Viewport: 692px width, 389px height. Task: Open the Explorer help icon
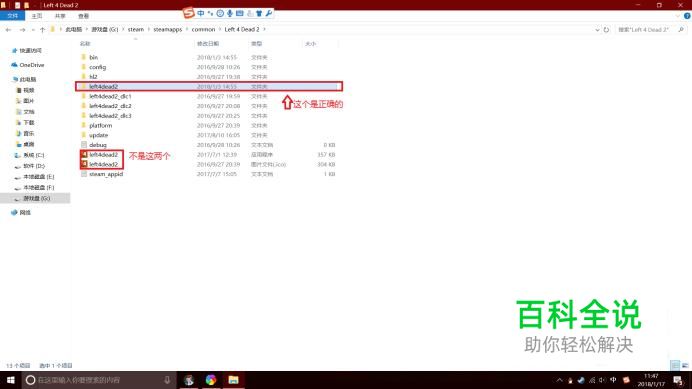(687, 16)
